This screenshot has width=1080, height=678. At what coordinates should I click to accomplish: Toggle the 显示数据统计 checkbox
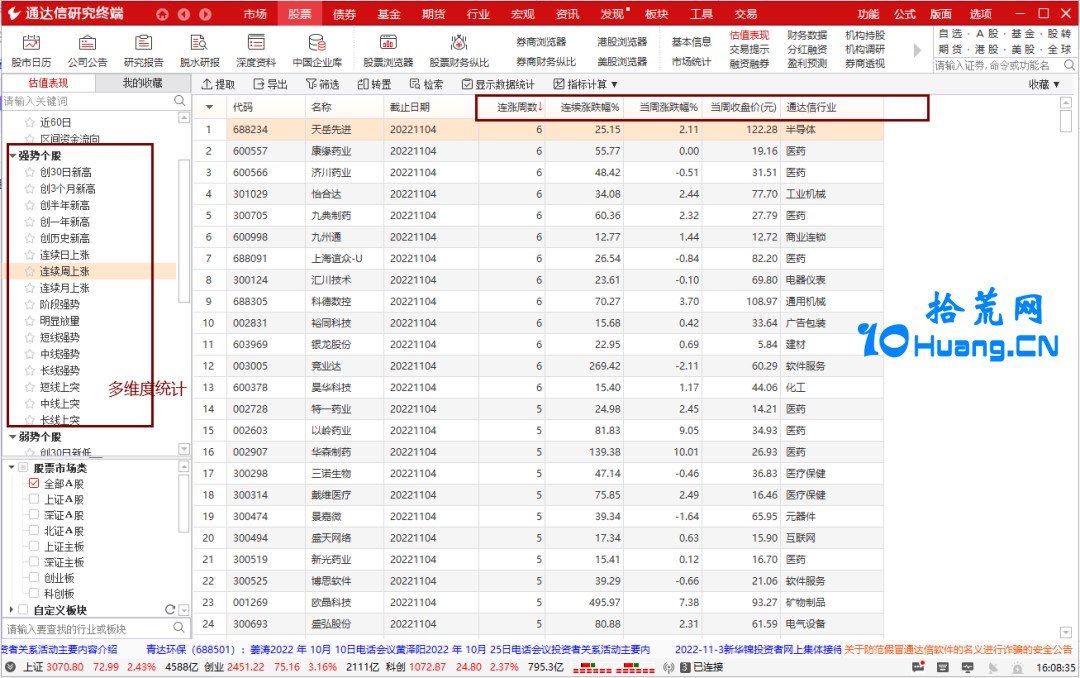point(467,84)
